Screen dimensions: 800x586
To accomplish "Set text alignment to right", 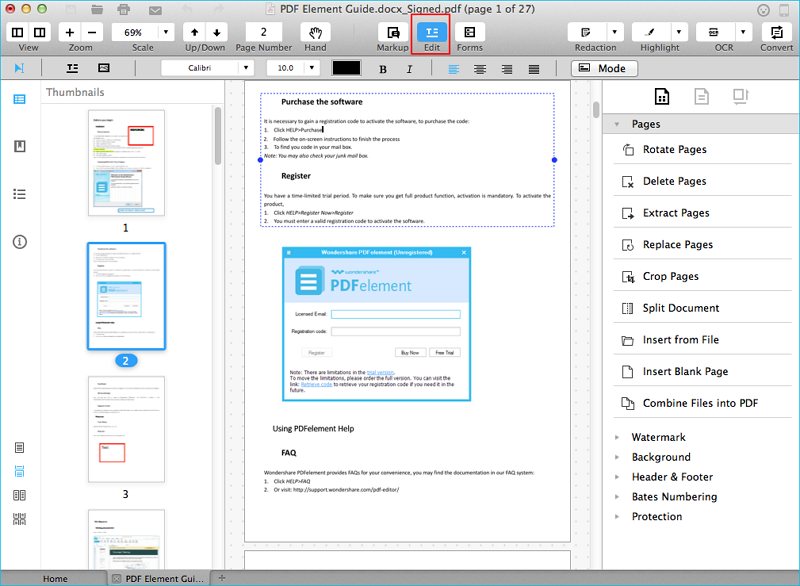I will pos(507,69).
